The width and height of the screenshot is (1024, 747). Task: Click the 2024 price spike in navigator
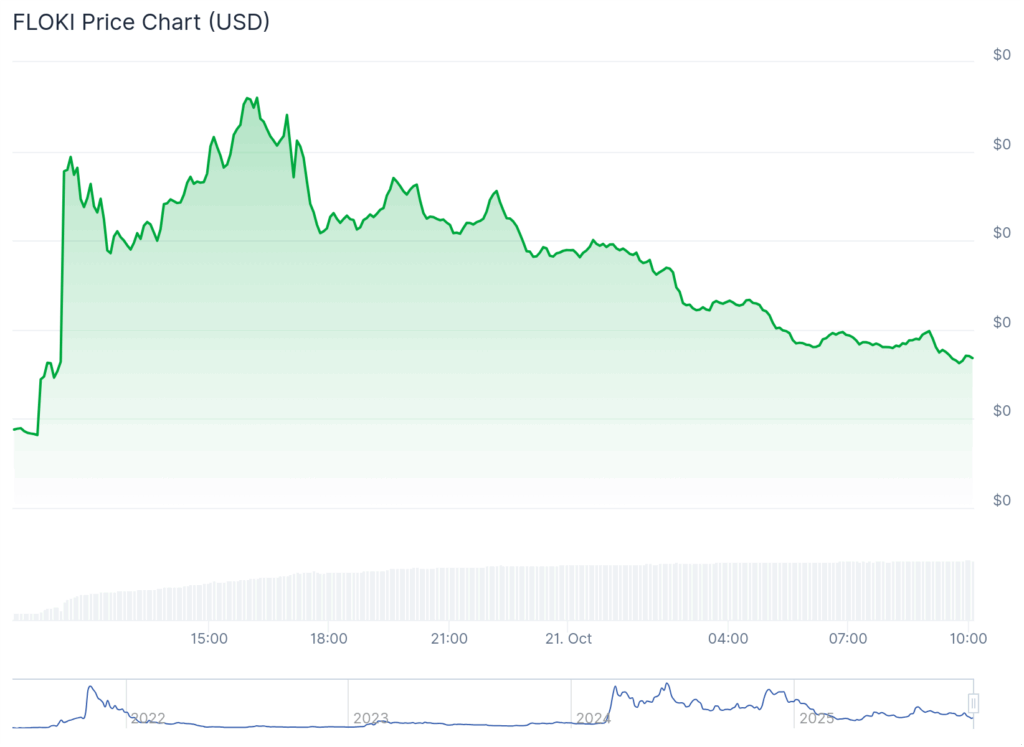(x=615, y=689)
